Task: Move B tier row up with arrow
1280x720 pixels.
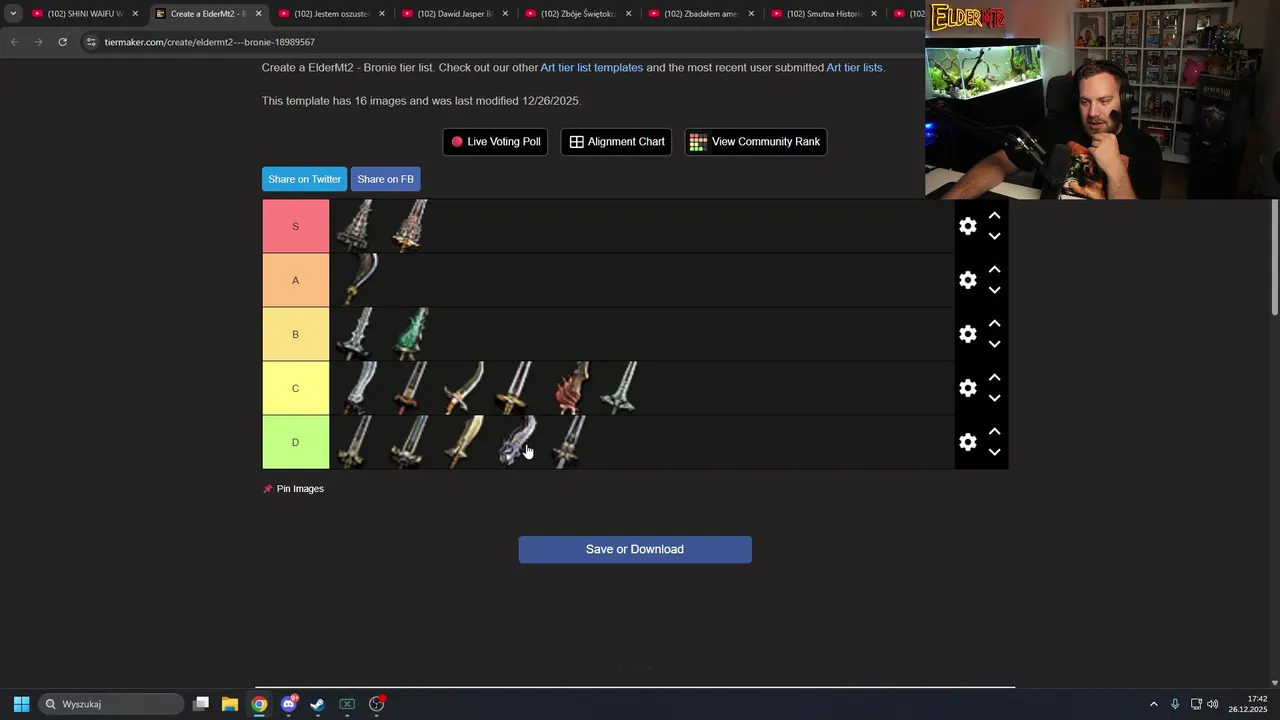Action: pos(994,323)
